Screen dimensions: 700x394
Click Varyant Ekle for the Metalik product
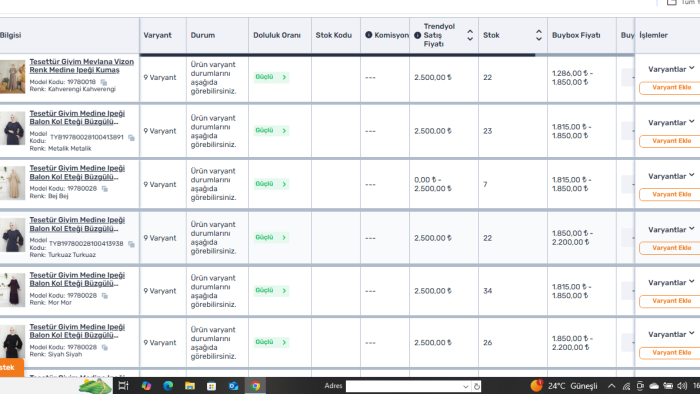(671, 141)
